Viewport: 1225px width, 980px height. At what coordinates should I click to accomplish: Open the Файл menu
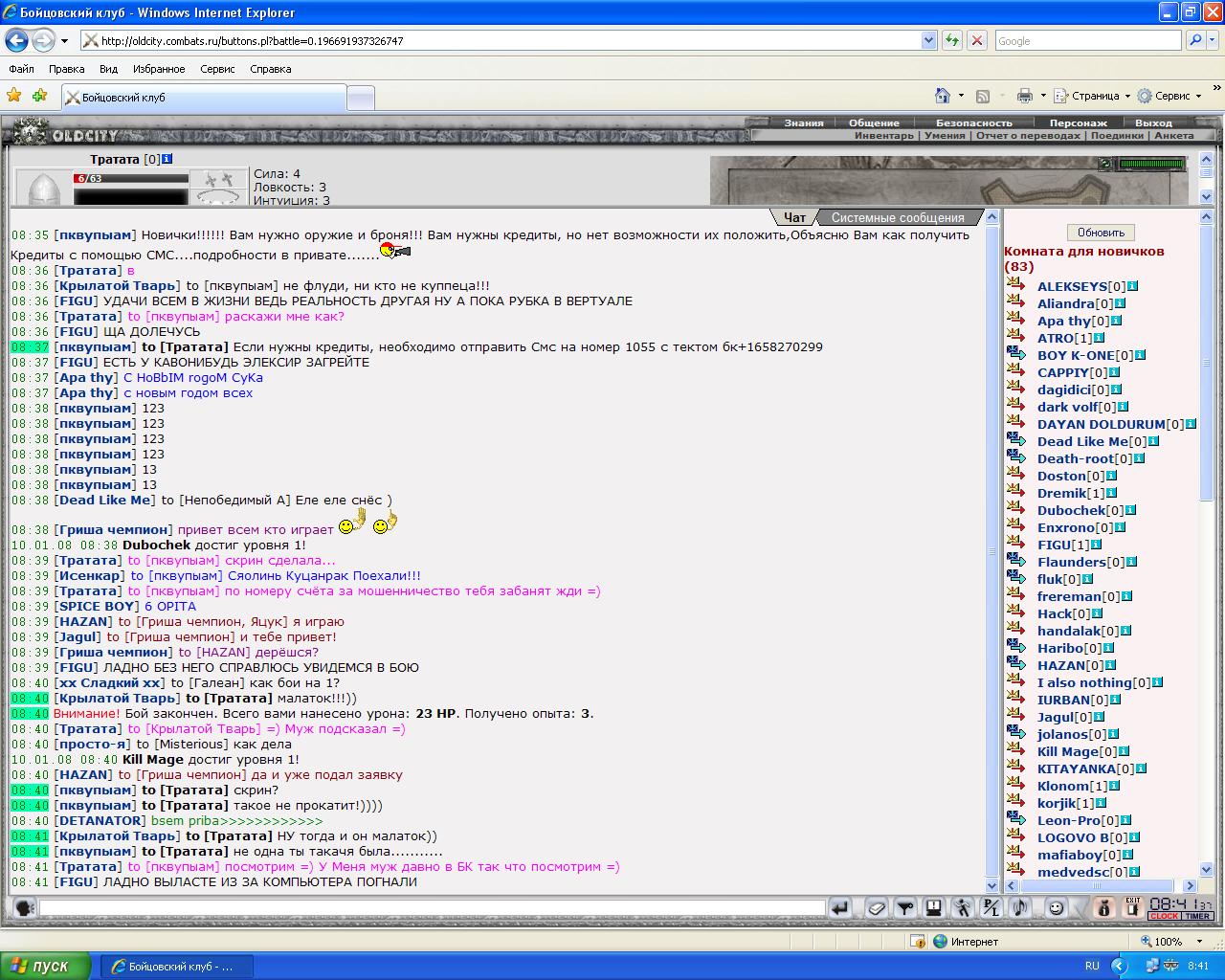coord(21,69)
